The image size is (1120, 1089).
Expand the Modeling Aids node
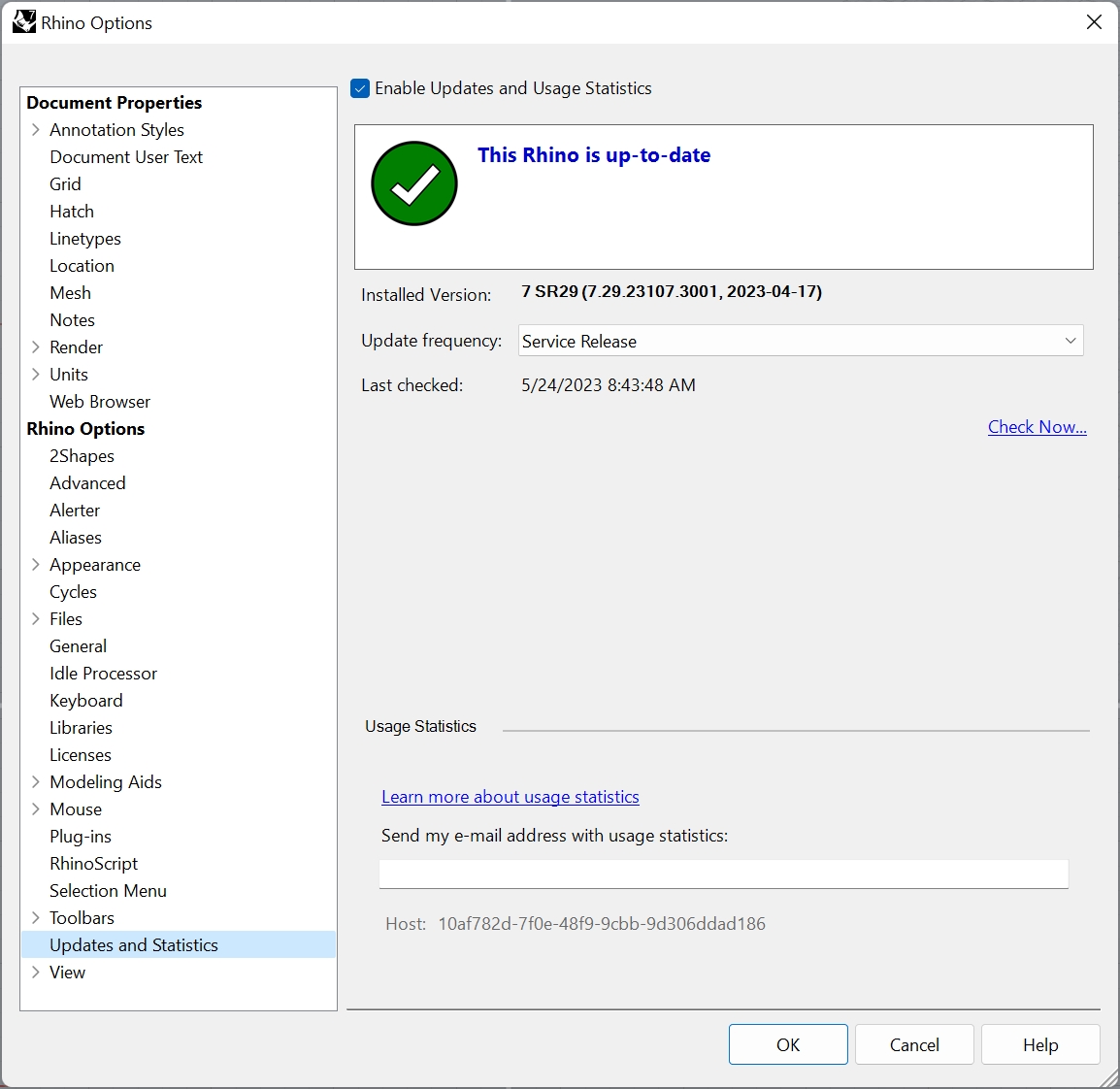click(x=36, y=782)
